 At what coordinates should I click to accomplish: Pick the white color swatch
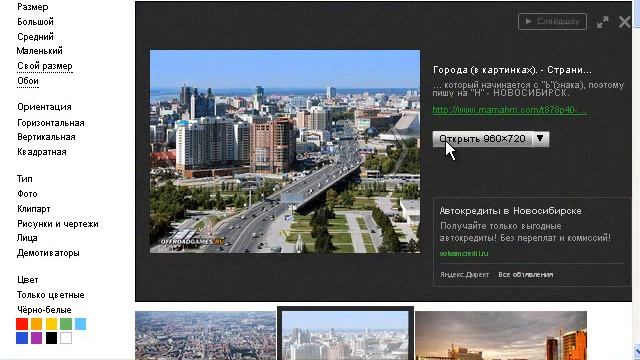(x=66, y=338)
